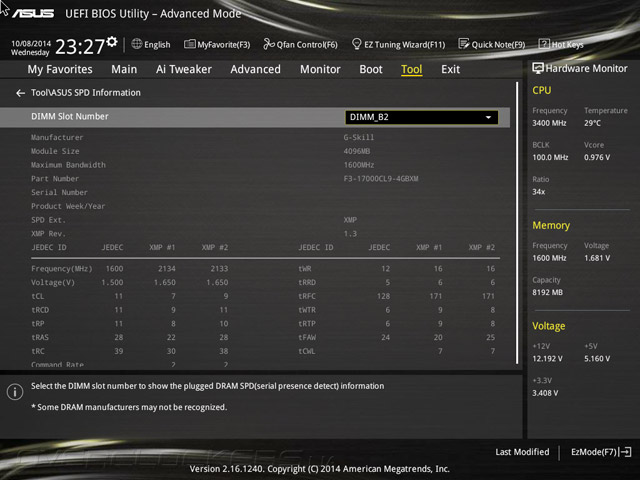
Task: Open the My Favorites tab
Action: click(60, 69)
